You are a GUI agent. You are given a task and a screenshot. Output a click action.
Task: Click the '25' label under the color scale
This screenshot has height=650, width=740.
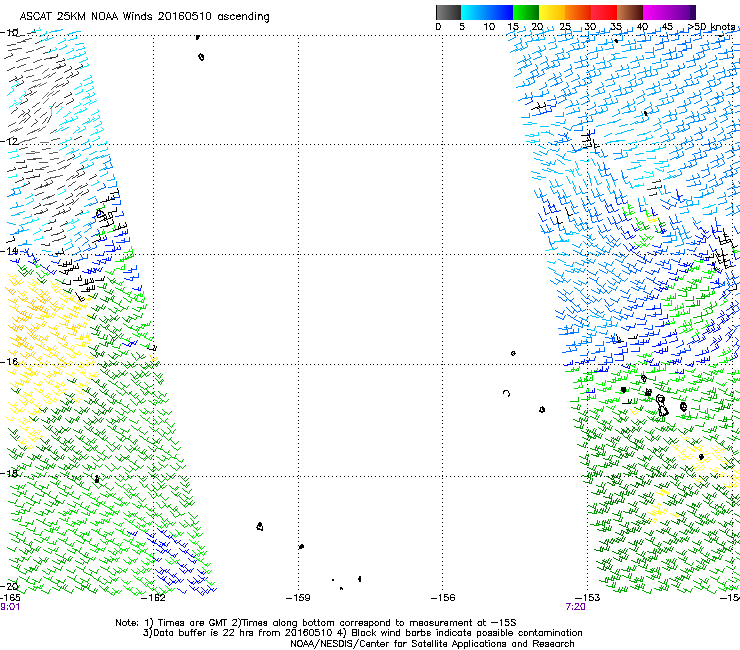(x=565, y=27)
